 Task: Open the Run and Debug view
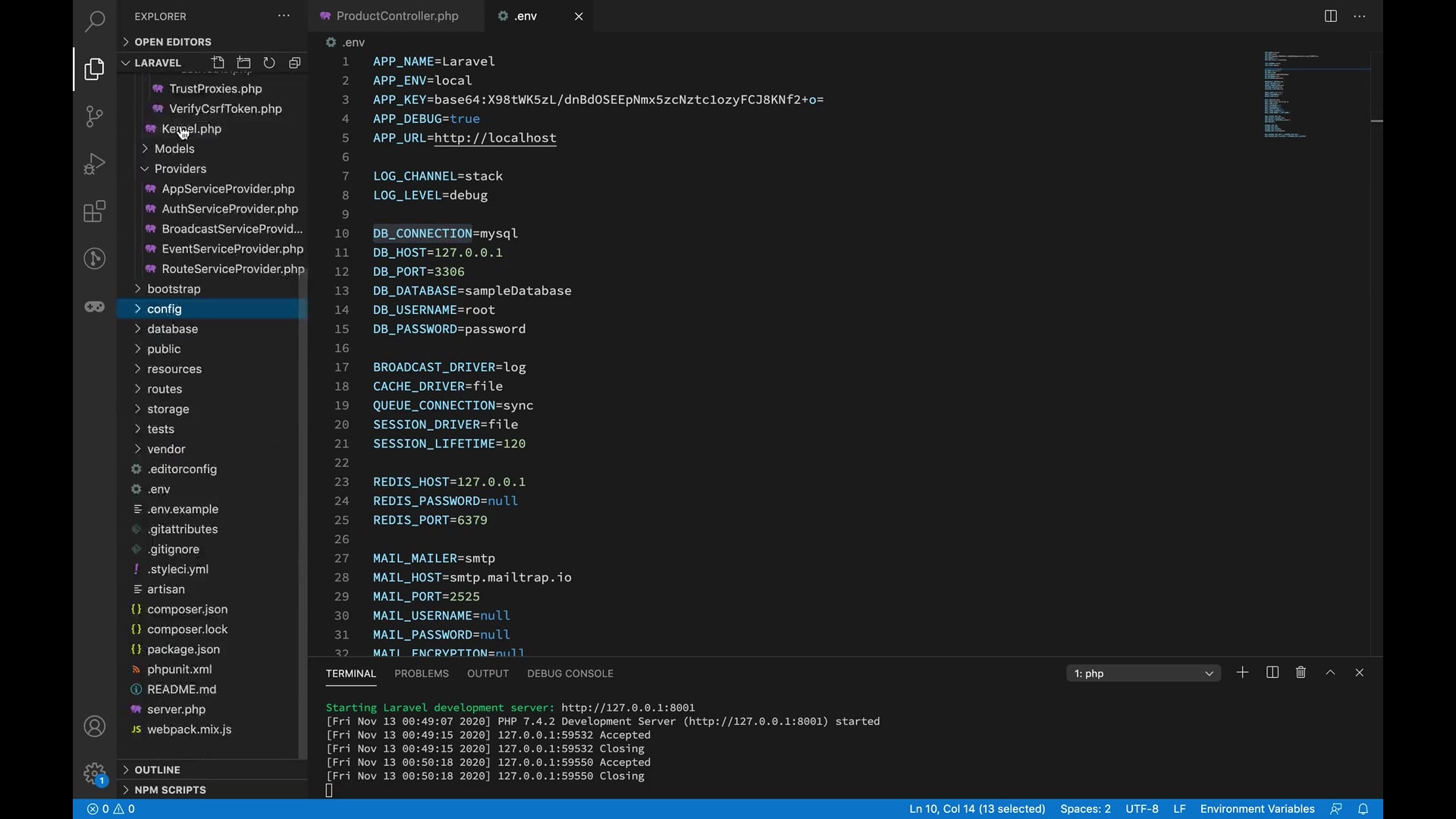click(x=94, y=164)
